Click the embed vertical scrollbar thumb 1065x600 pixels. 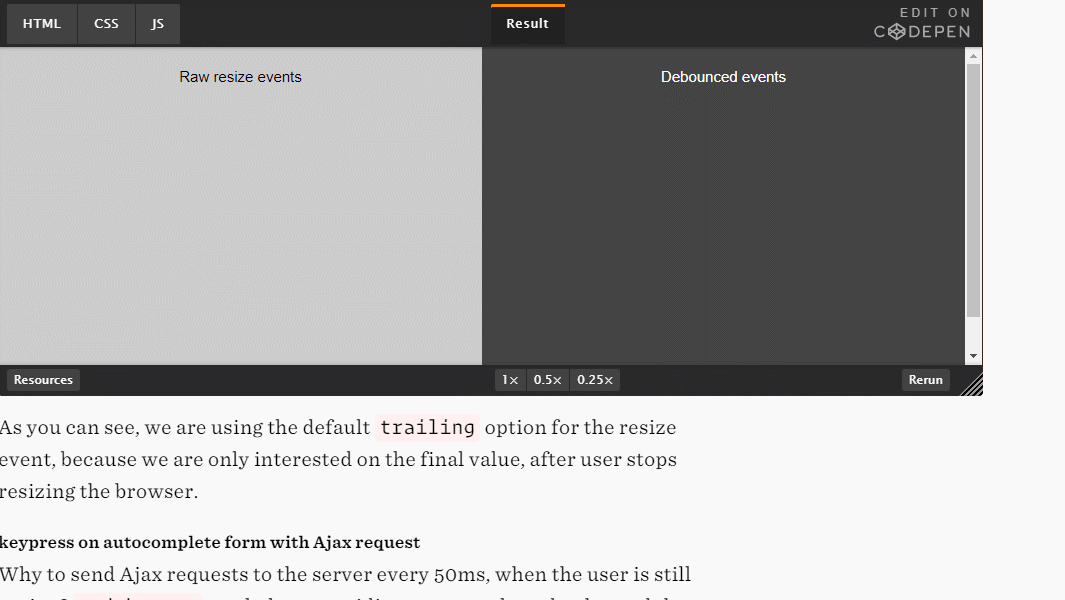pyautogui.click(x=973, y=190)
